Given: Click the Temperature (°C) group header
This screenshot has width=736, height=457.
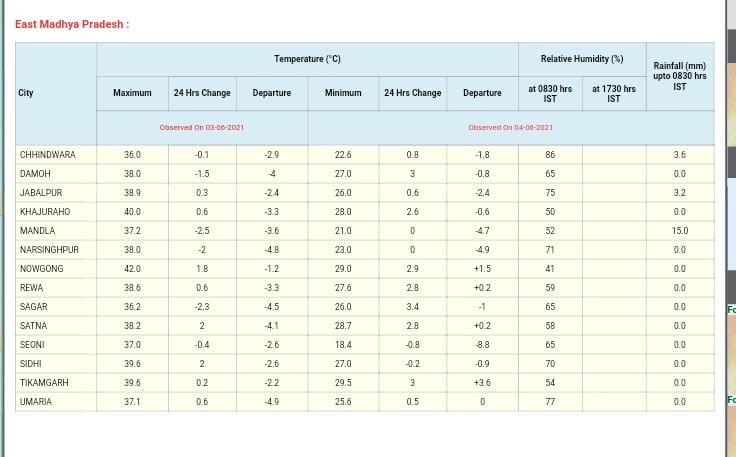Looking at the screenshot, I should click(307, 59).
